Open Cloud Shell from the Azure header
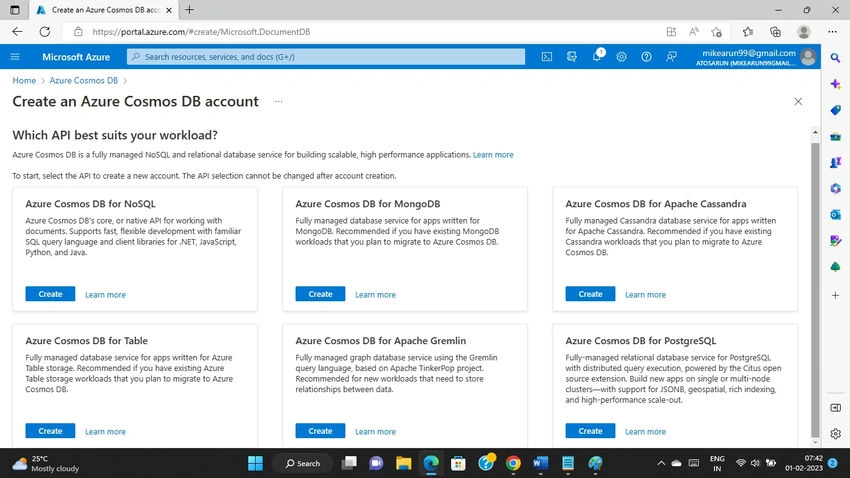Image resolution: width=850 pixels, height=478 pixels. point(546,56)
